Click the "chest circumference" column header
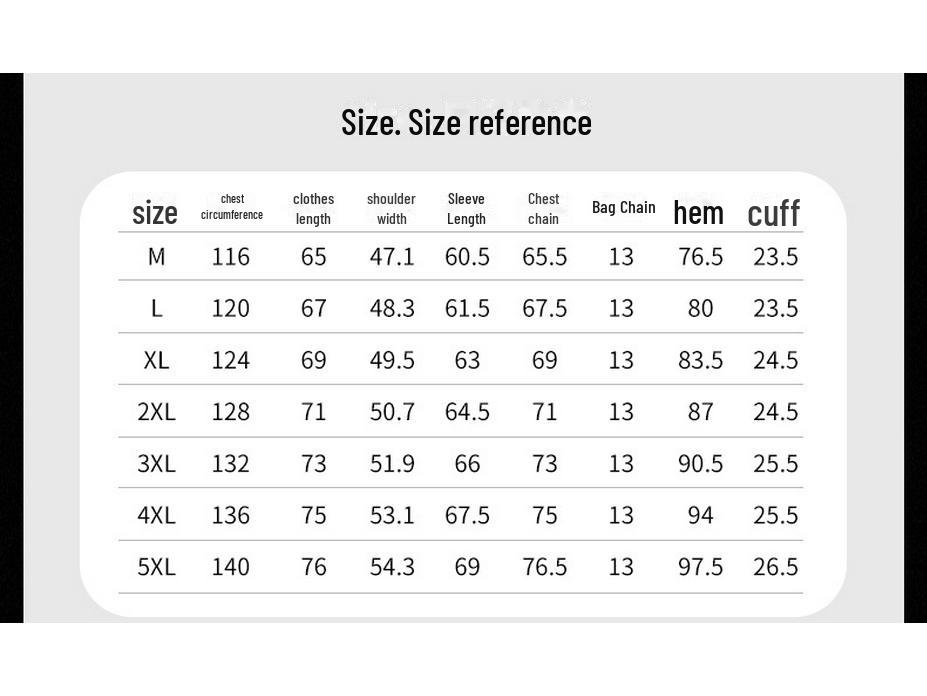 point(232,207)
